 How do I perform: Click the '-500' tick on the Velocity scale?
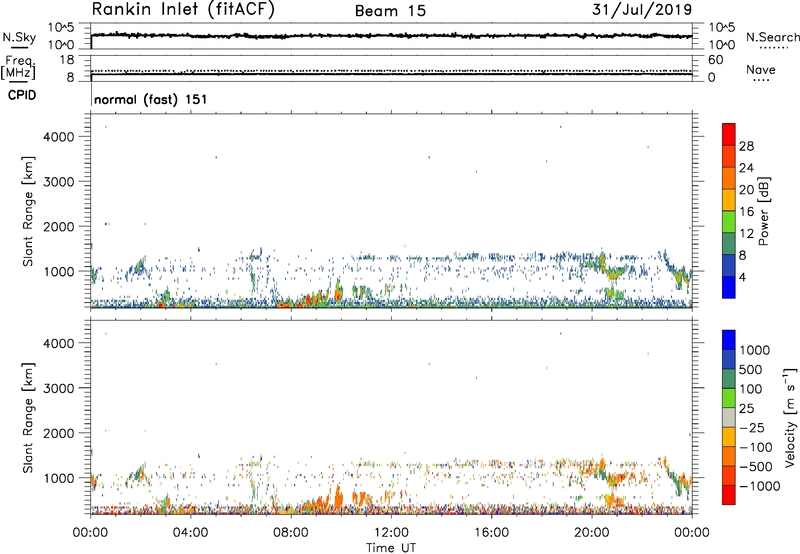point(756,466)
